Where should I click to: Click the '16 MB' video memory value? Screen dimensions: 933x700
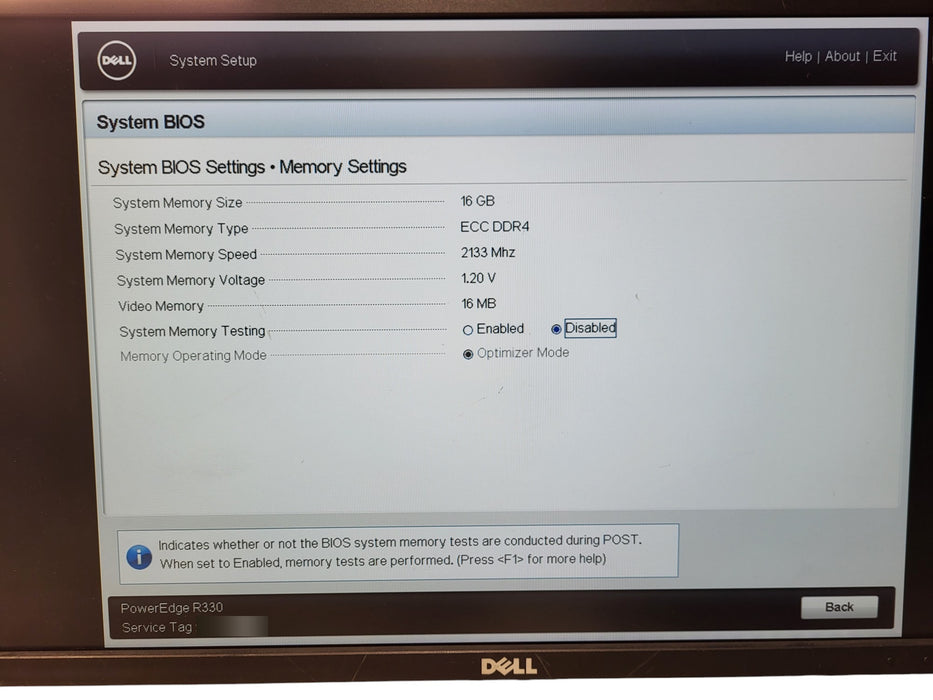[x=478, y=304]
